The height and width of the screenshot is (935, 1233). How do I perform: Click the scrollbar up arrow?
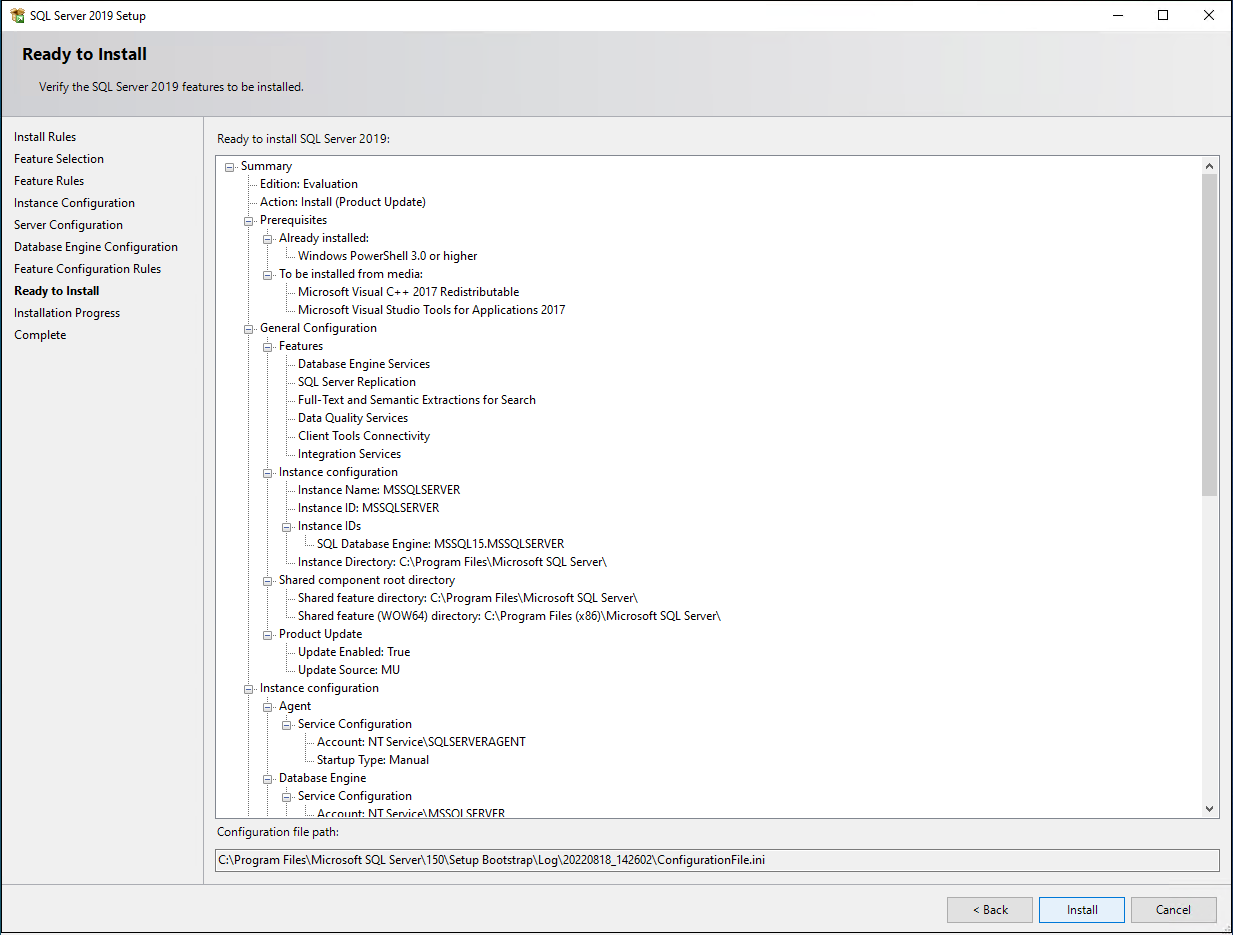pyautogui.click(x=1209, y=166)
